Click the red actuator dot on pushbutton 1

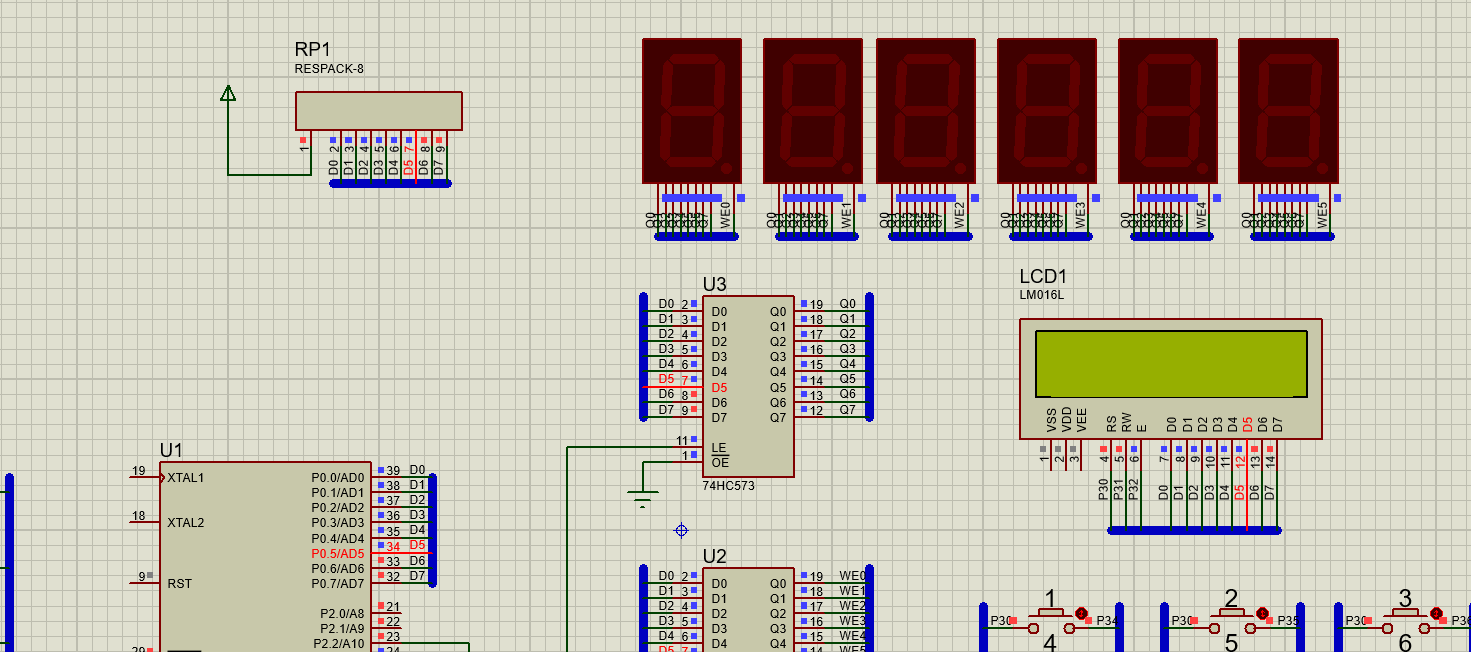pos(1081,613)
